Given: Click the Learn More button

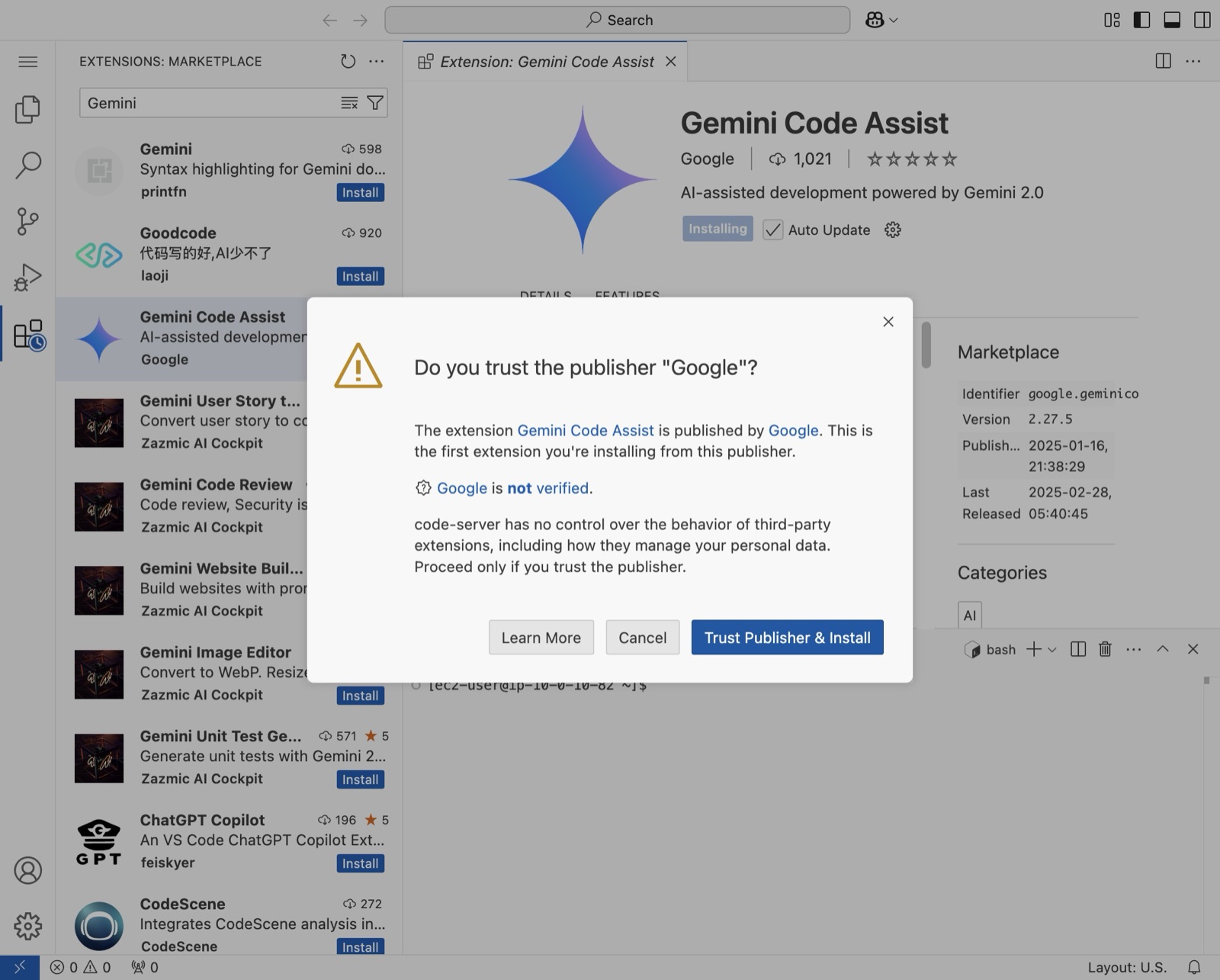Looking at the screenshot, I should tap(541, 638).
